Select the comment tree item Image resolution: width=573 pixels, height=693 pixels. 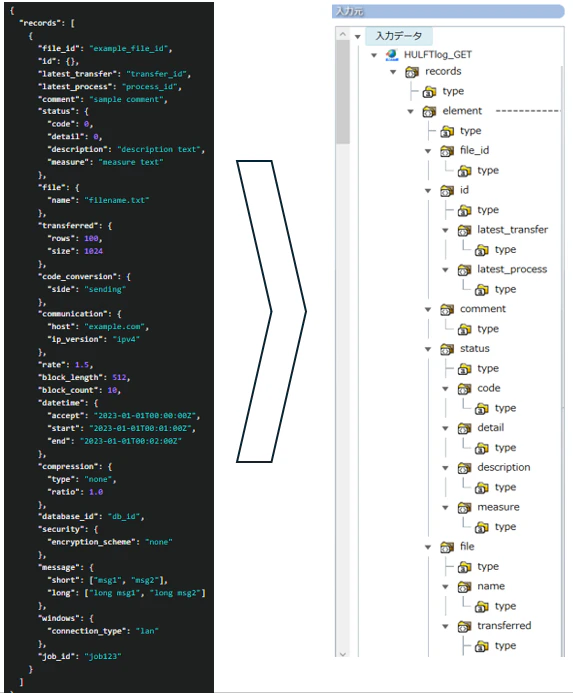(482, 309)
